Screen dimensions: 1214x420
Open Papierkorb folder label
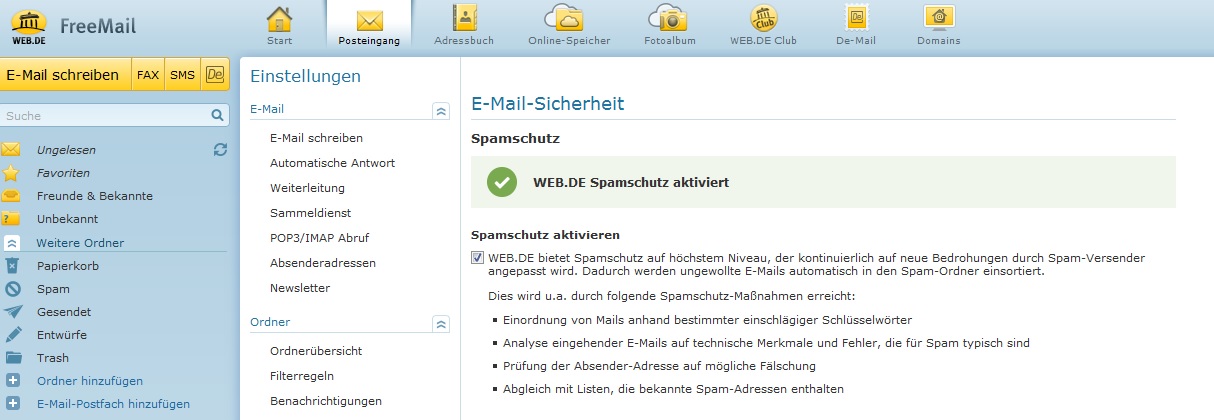click(x=67, y=266)
